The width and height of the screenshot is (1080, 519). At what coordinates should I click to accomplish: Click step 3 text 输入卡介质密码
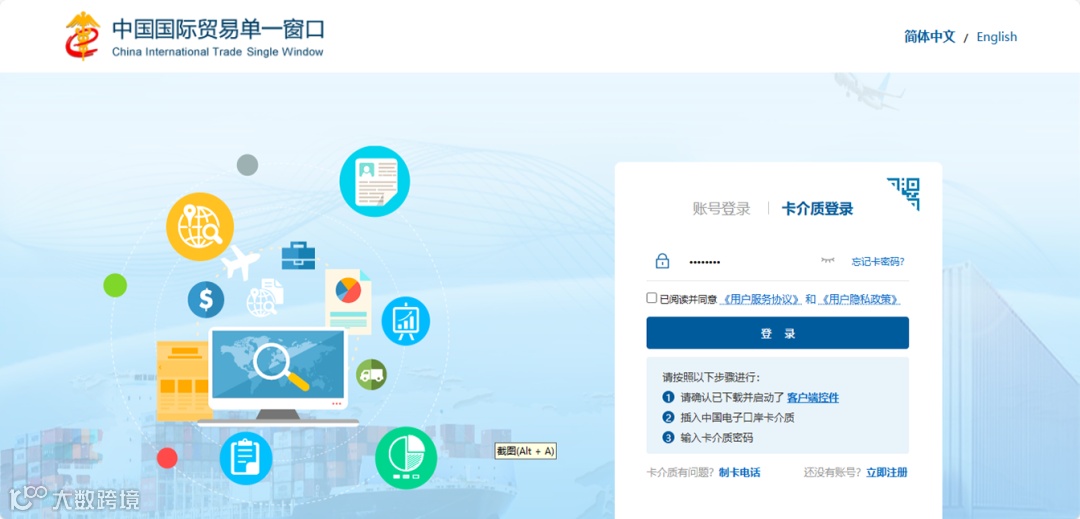(716, 437)
